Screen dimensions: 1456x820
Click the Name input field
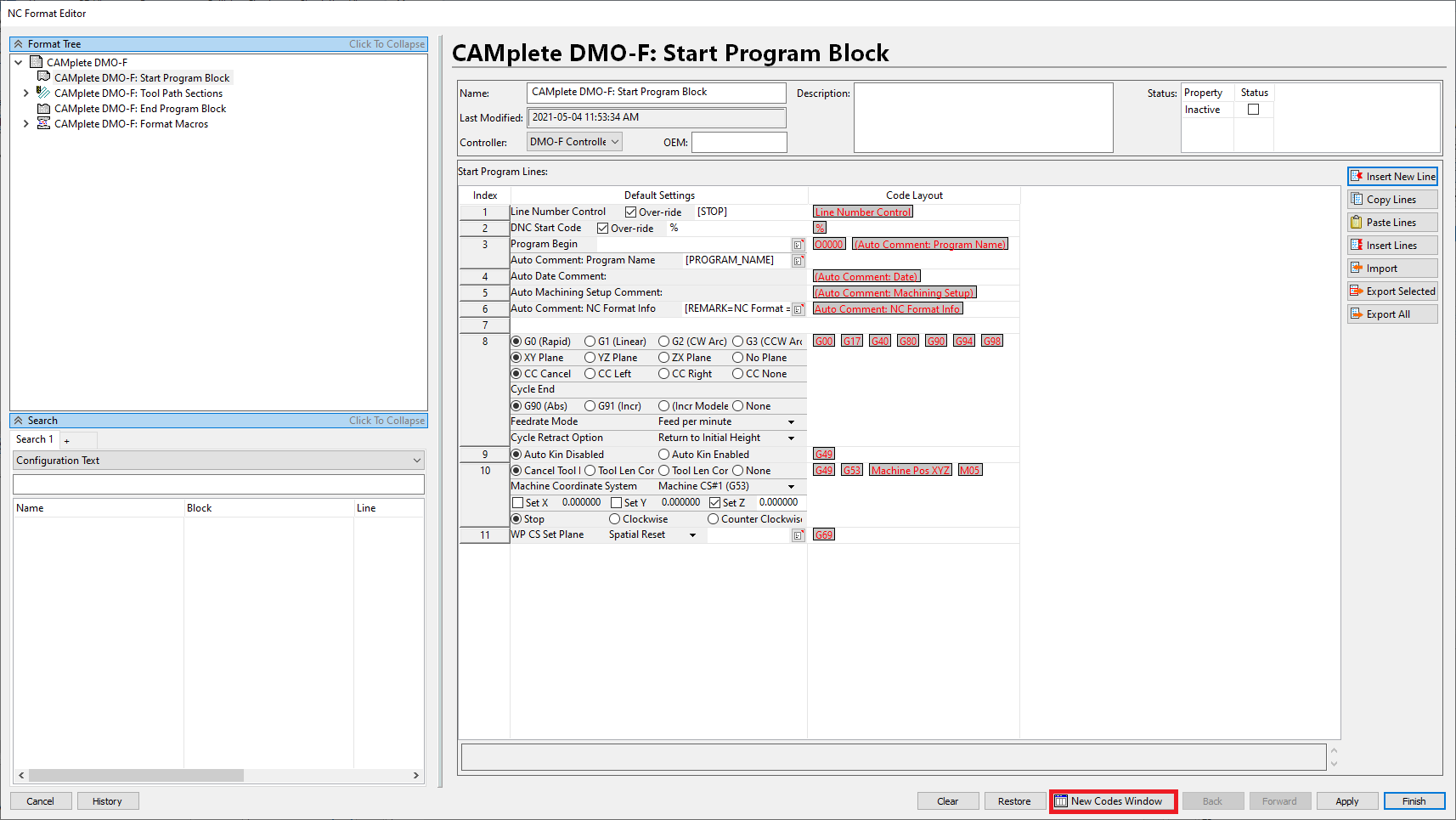pyautogui.click(x=657, y=93)
